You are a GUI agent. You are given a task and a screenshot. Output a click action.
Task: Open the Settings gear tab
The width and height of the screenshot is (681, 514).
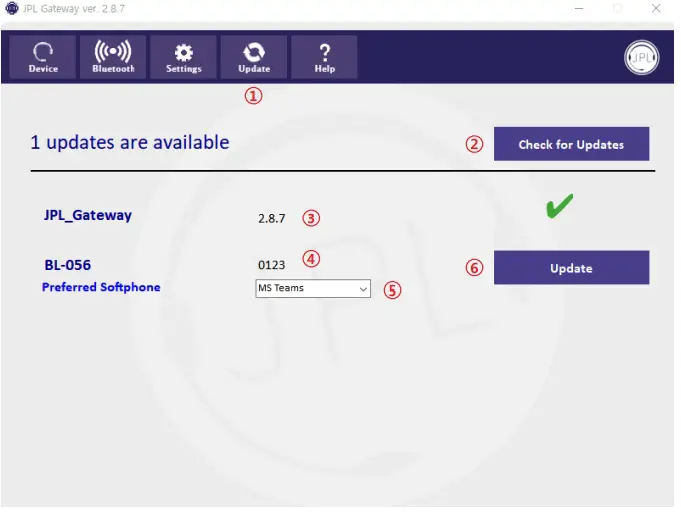[183, 57]
